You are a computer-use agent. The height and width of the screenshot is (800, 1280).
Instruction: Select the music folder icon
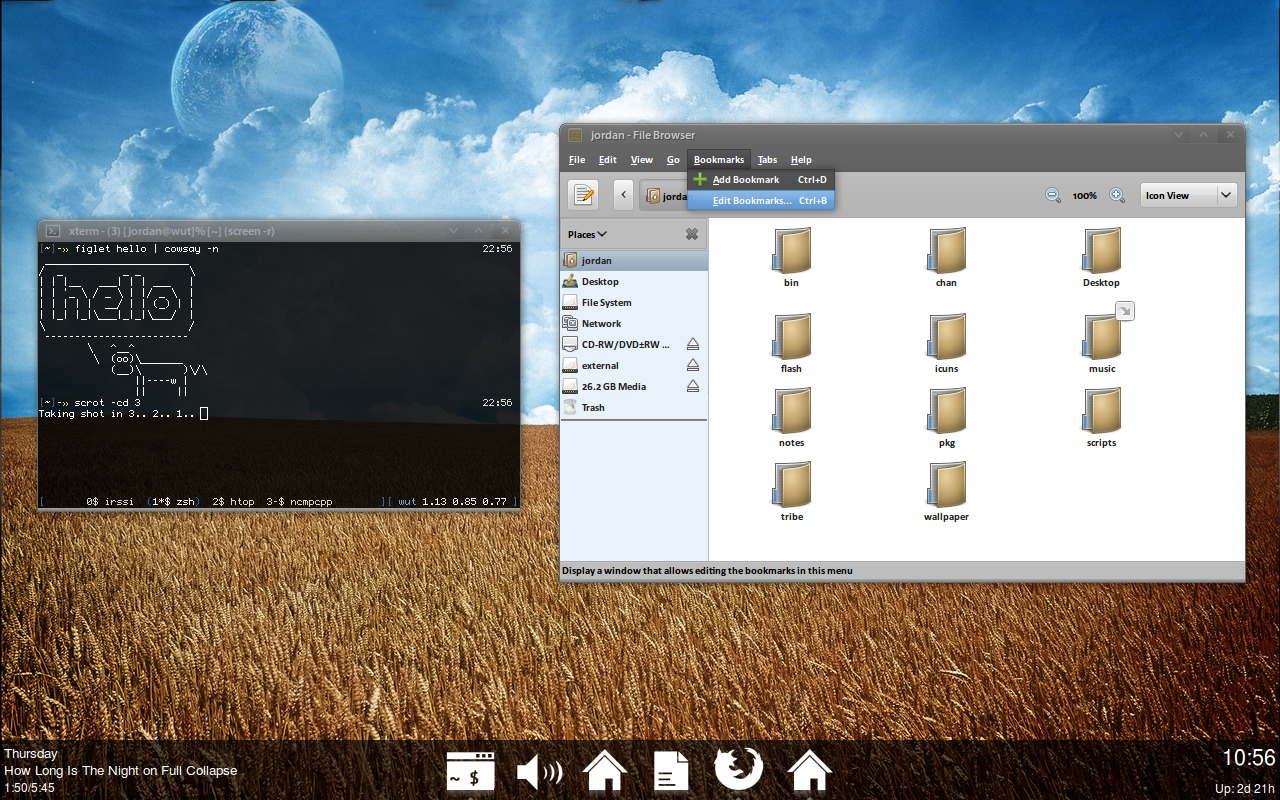coord(1101,337)
